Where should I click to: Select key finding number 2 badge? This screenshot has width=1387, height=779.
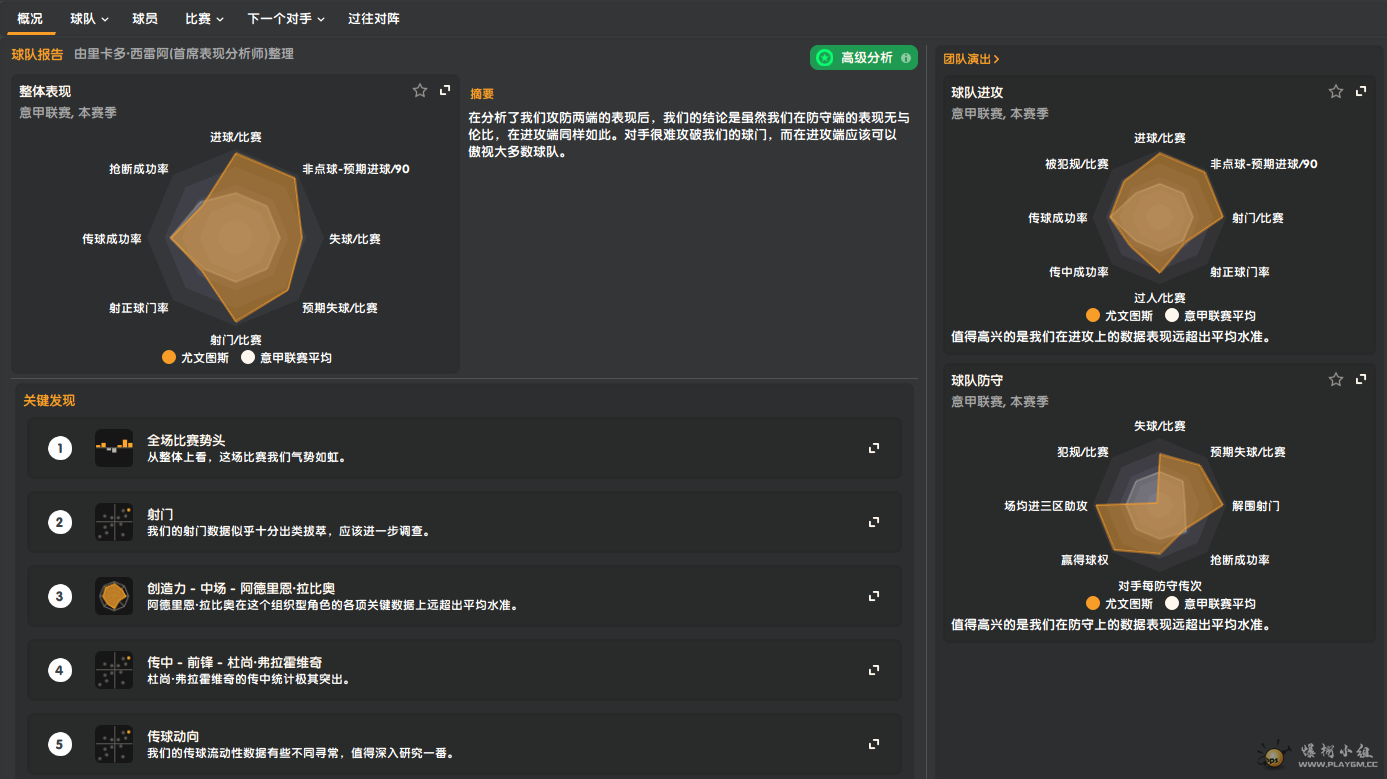(60, 522)
